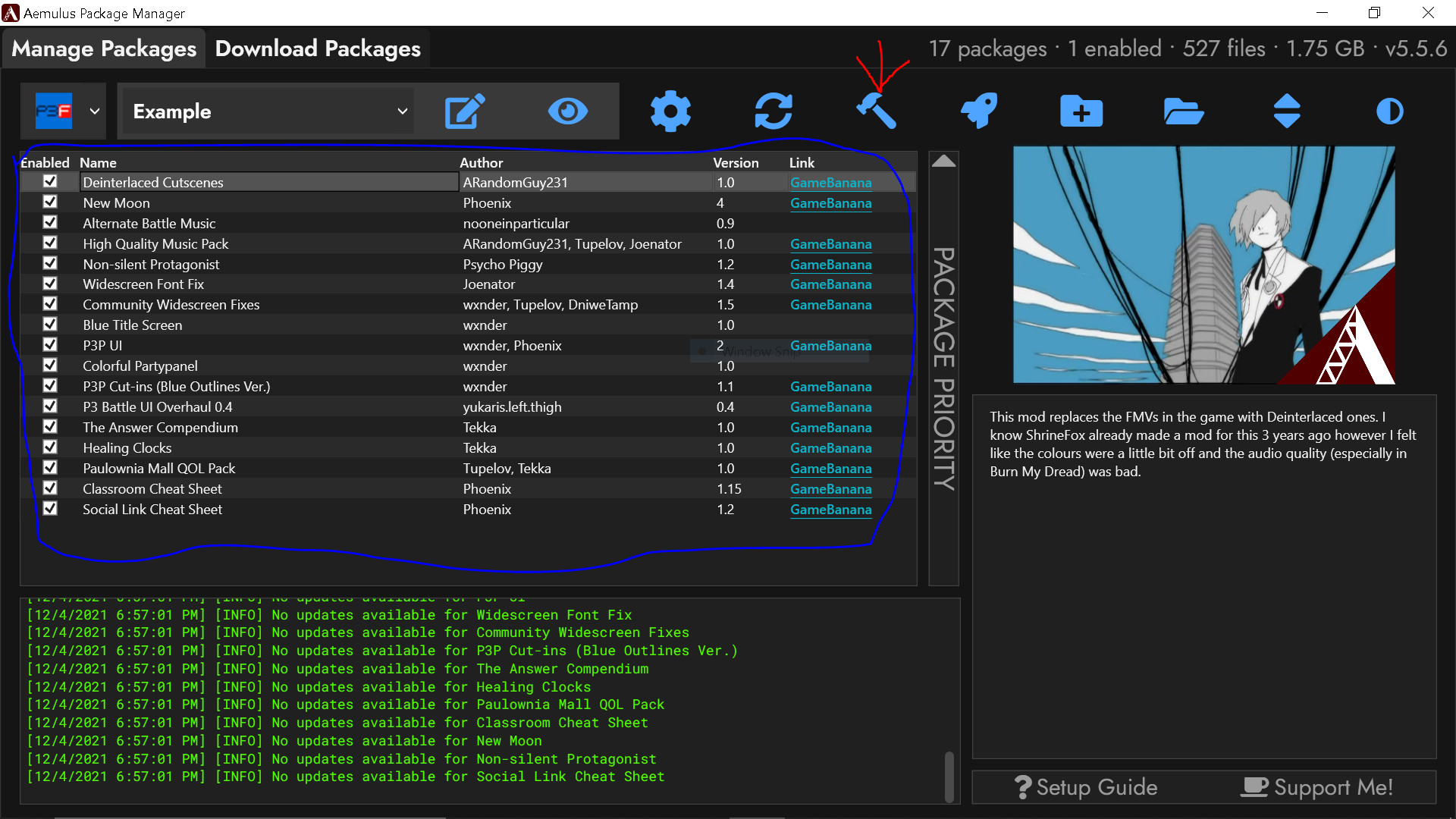This screenshot has width=1456, height=819.
Task: Toggle the Healing Clocks enabled checkbox
Action: (49, 448)
